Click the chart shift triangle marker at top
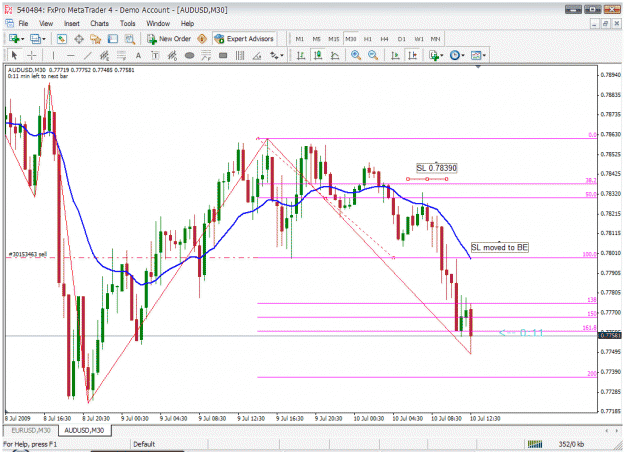Image resolution: width=625 pixels, height=452 pixels. (x=478, y=67)
